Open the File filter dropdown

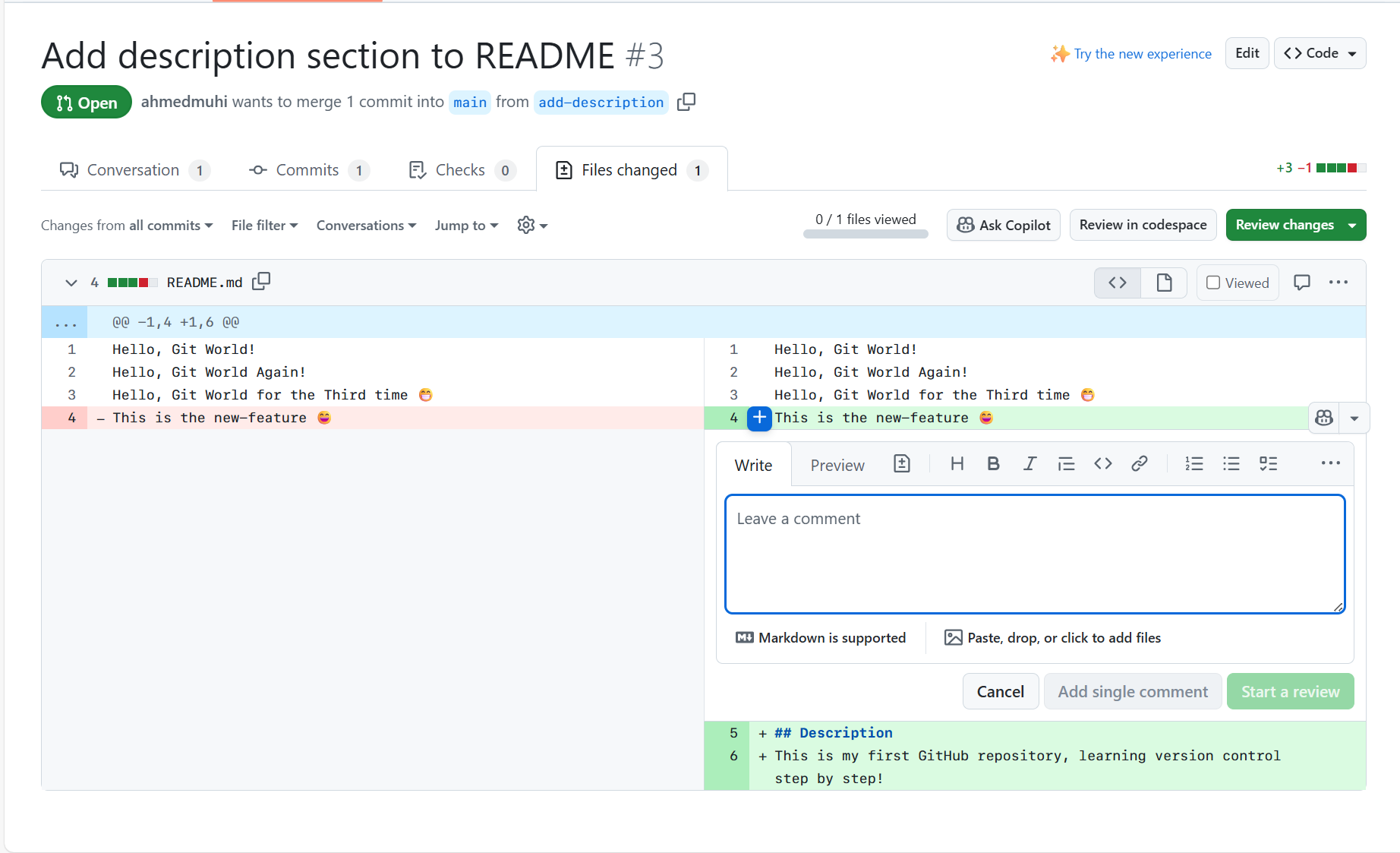coord(264,226)
